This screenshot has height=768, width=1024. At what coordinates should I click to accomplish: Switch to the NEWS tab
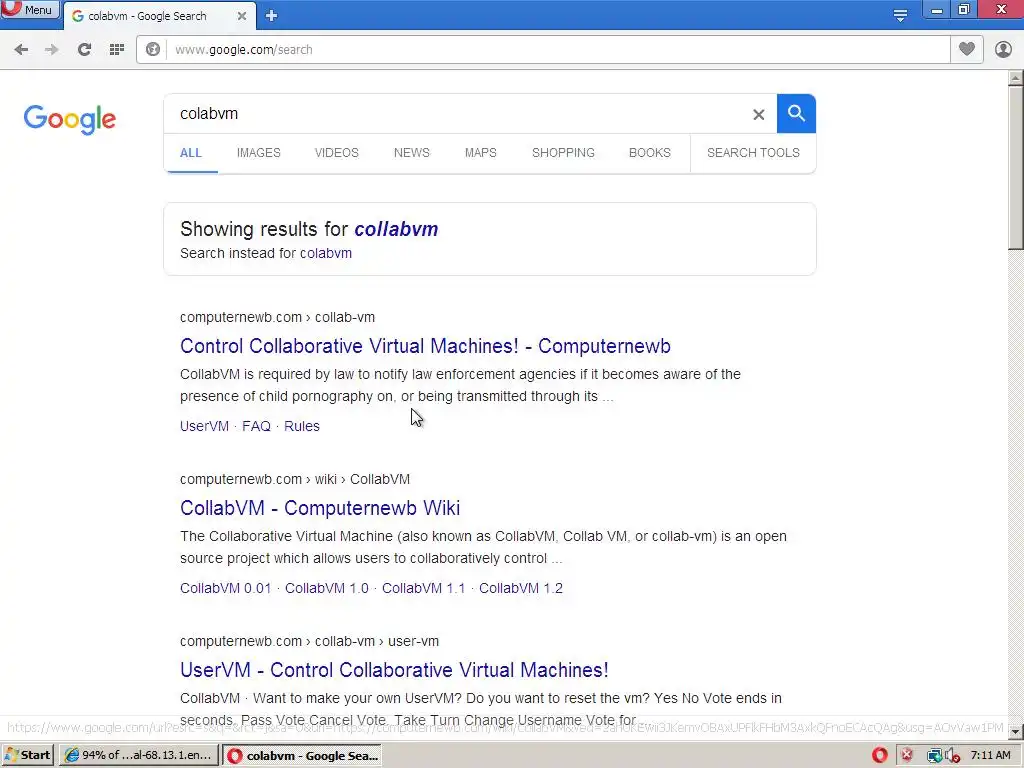(x=411, y=153)
